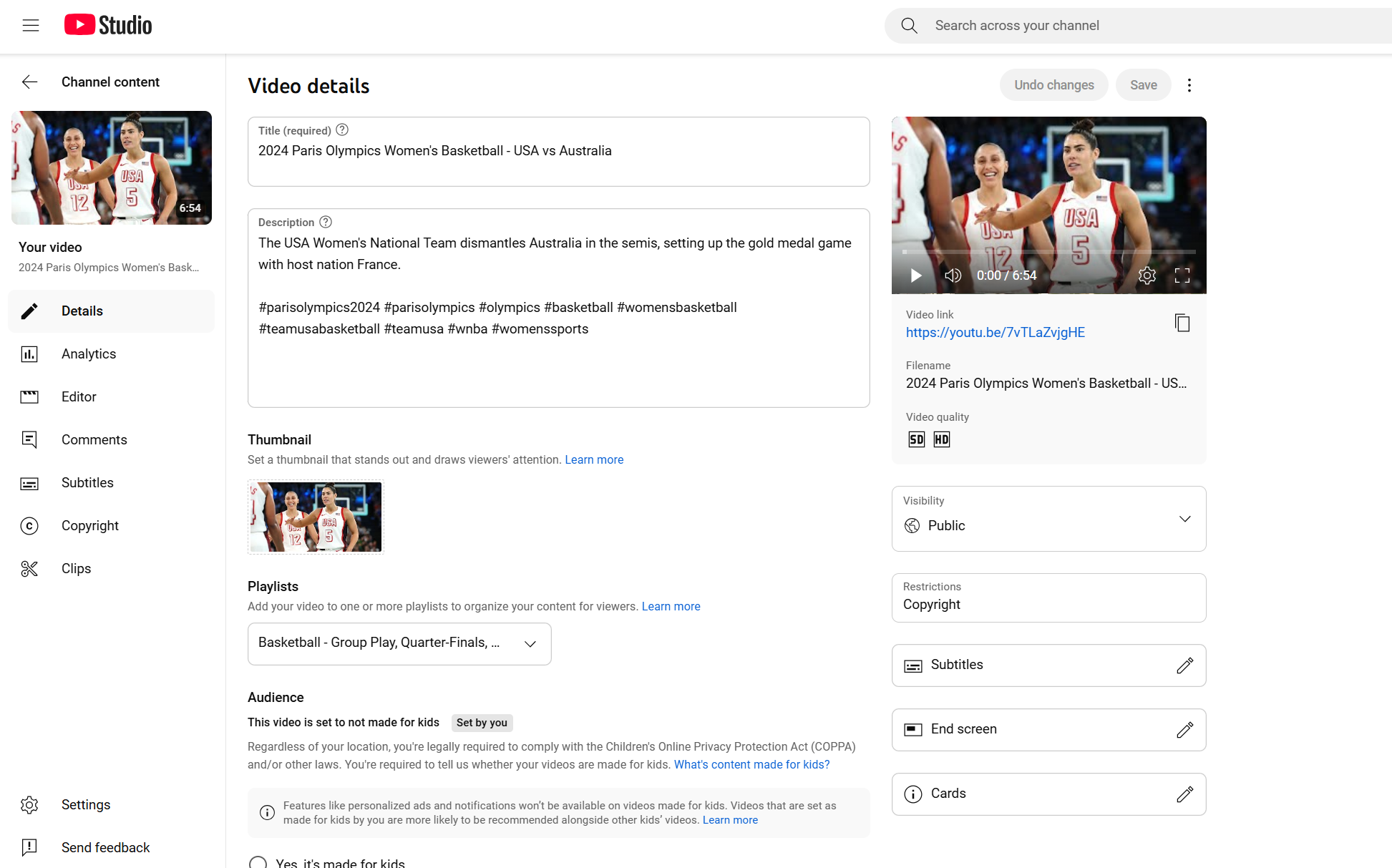The height and width of the screenshot is (868, 1392).
Task: Mute the video preview volume
Action: coord(953,275)
